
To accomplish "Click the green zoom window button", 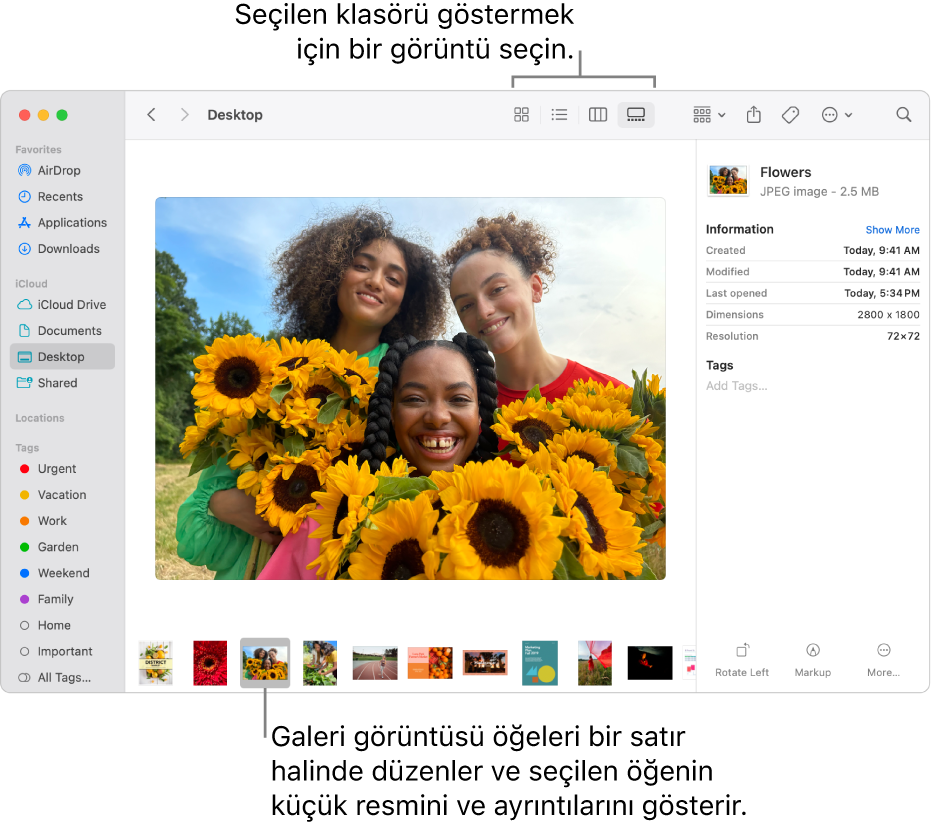I will pos(62,115).
